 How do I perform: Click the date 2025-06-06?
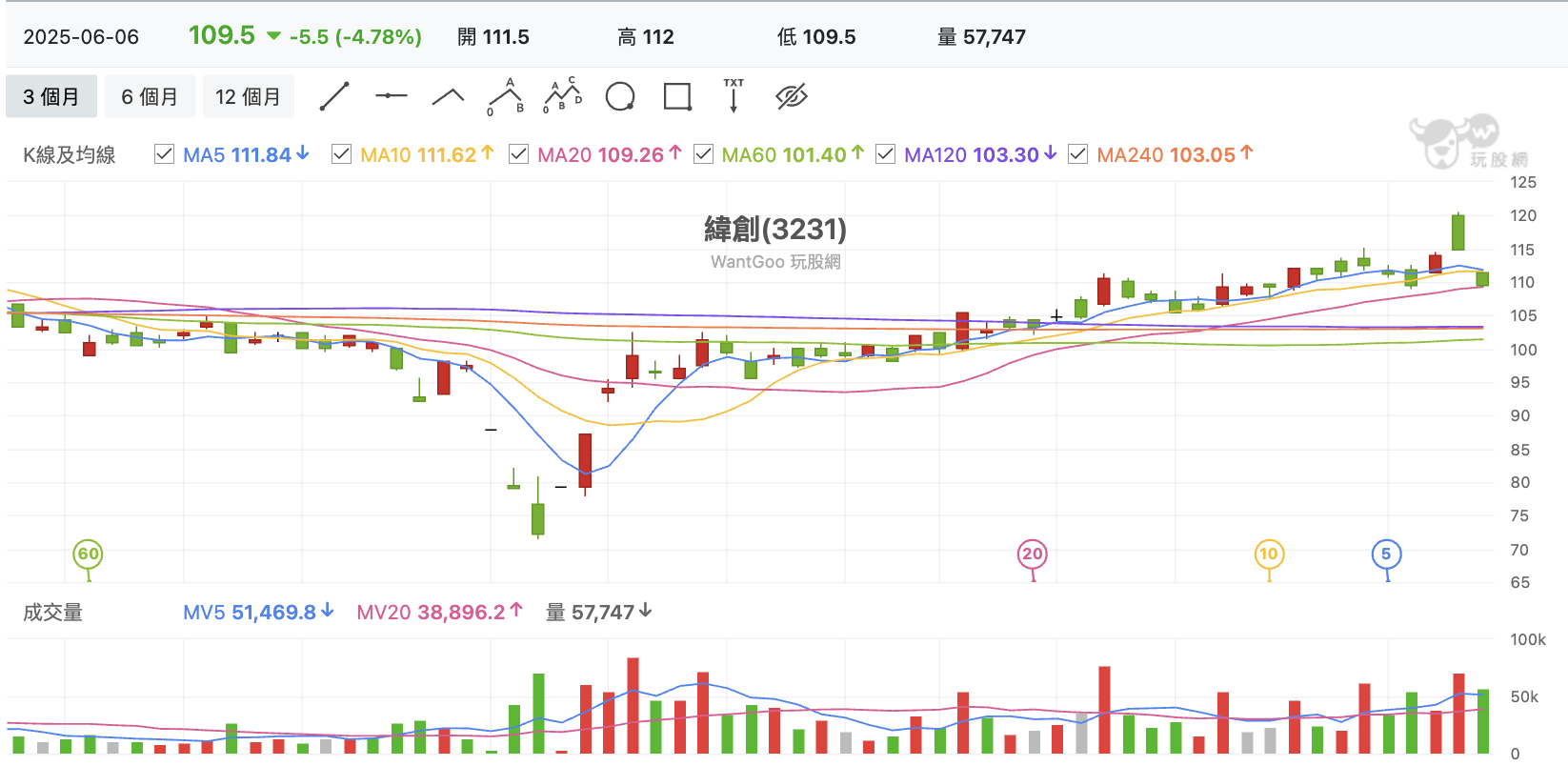[81, 37]
